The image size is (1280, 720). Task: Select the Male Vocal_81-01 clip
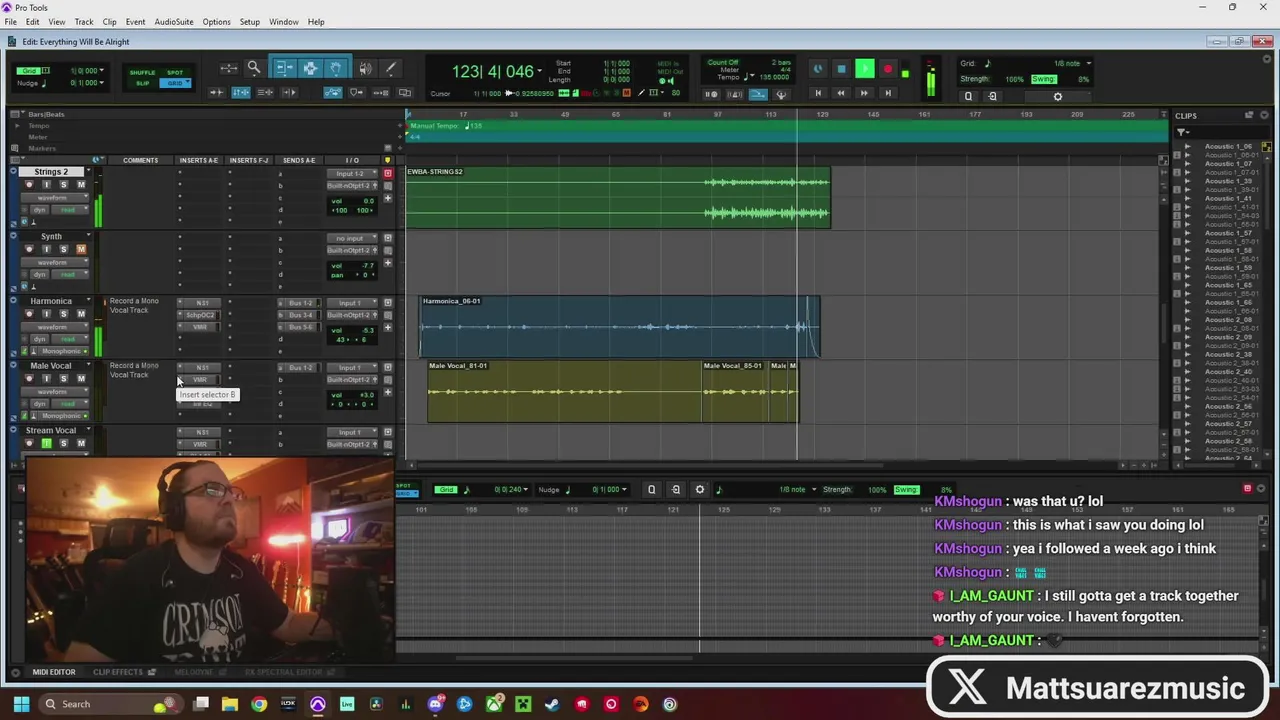click(x=564, y=391)
